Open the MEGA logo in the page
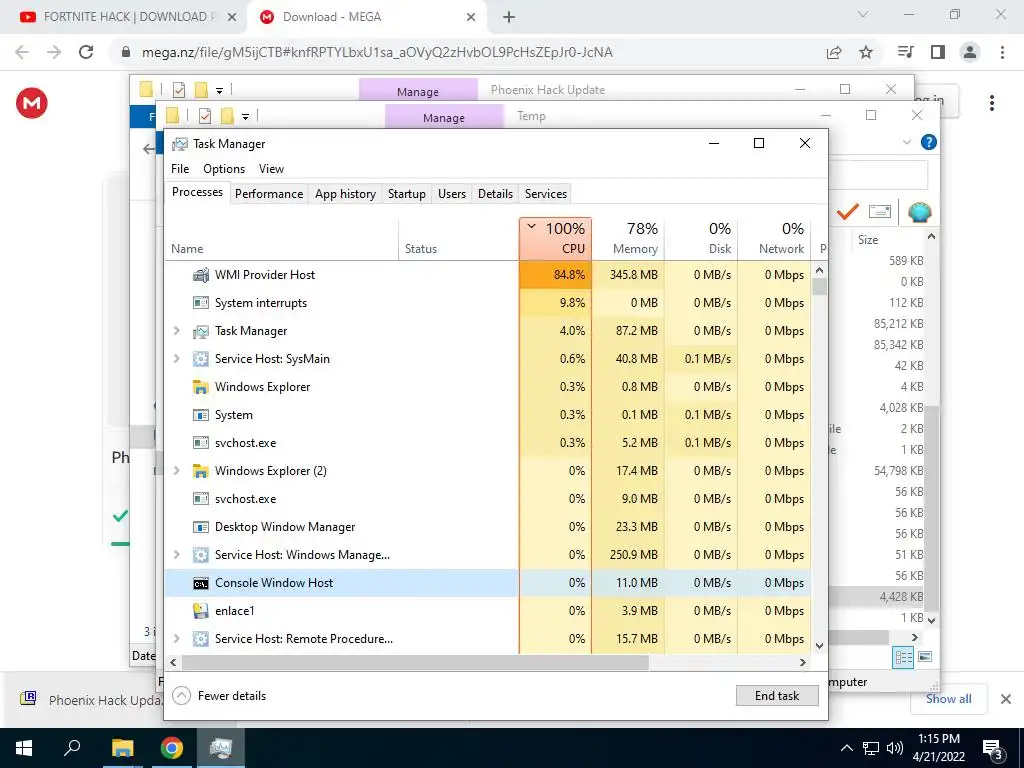 tap(32, 103)
